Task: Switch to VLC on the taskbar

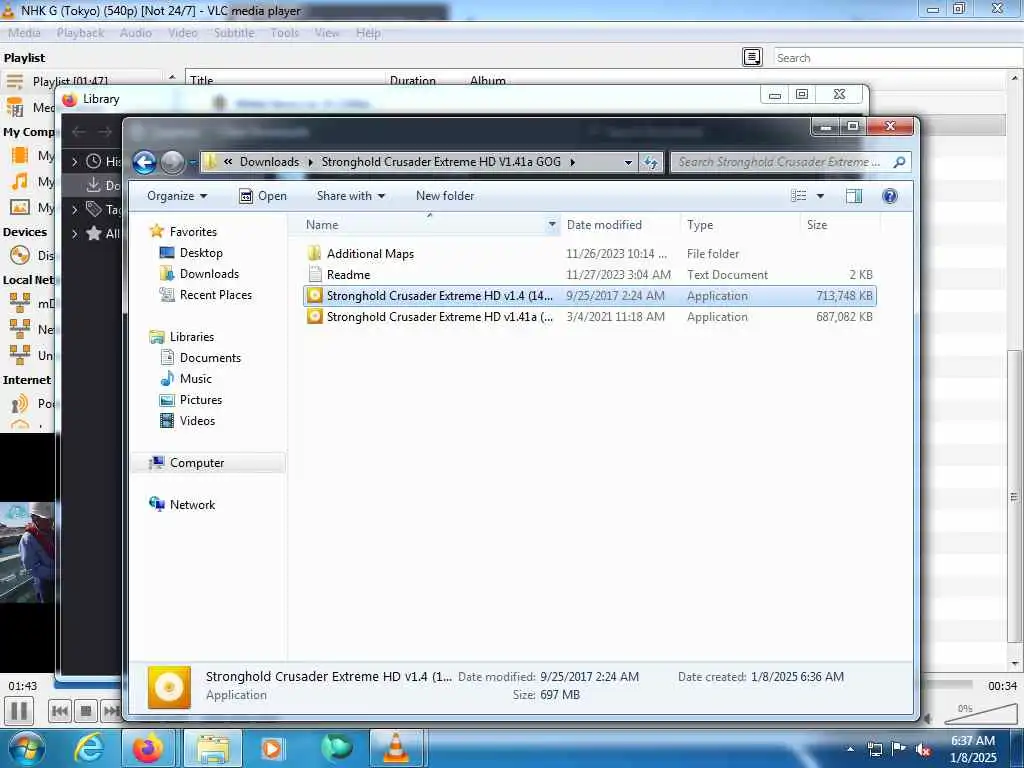Action: click(396, 748)
